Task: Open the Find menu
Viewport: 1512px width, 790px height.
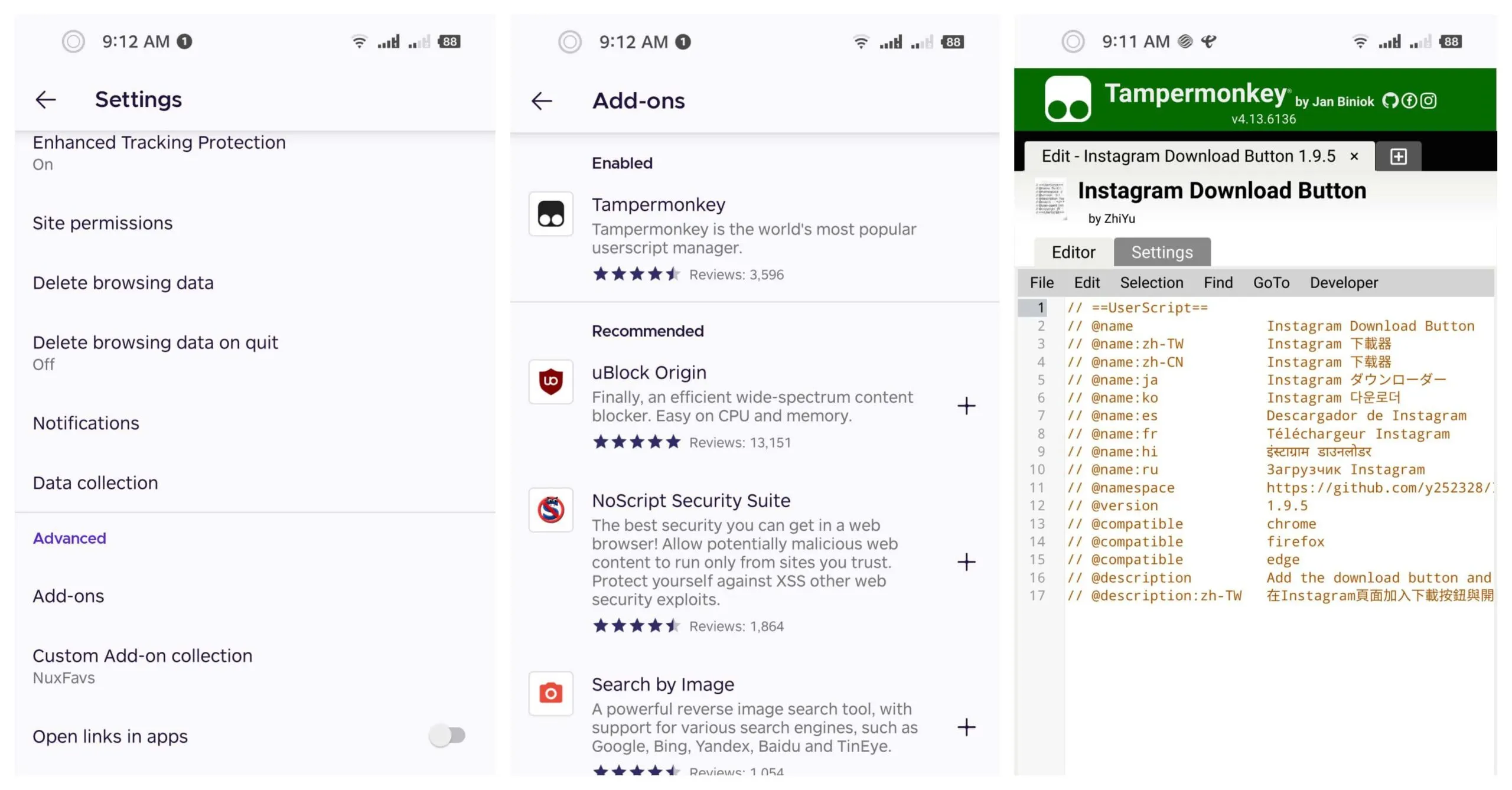Action: [x=1218, y=283]
